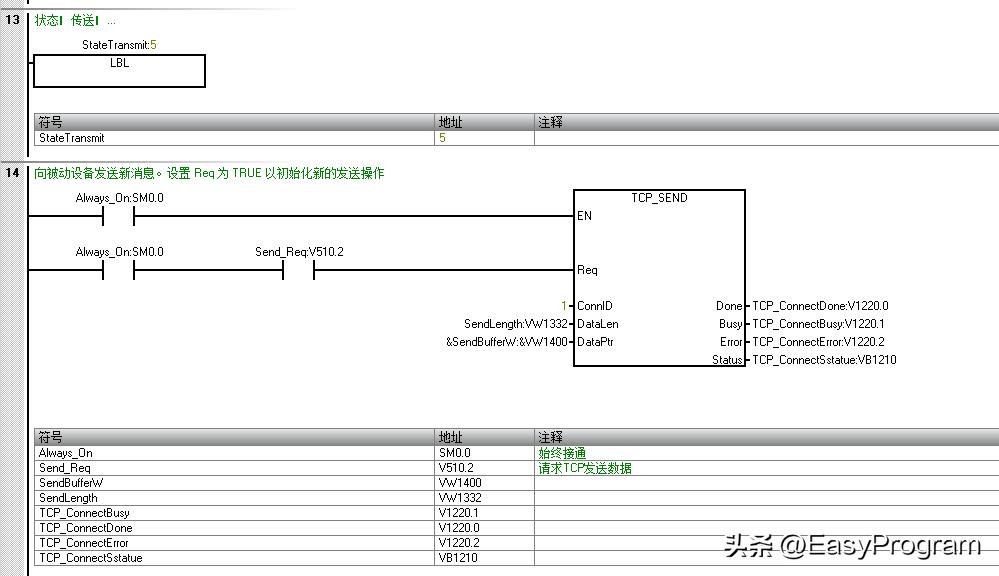This screenshot has height=576, width=999.
Task: Select the SendBufferW symbol cell in the table
Action: pos(234,483)
